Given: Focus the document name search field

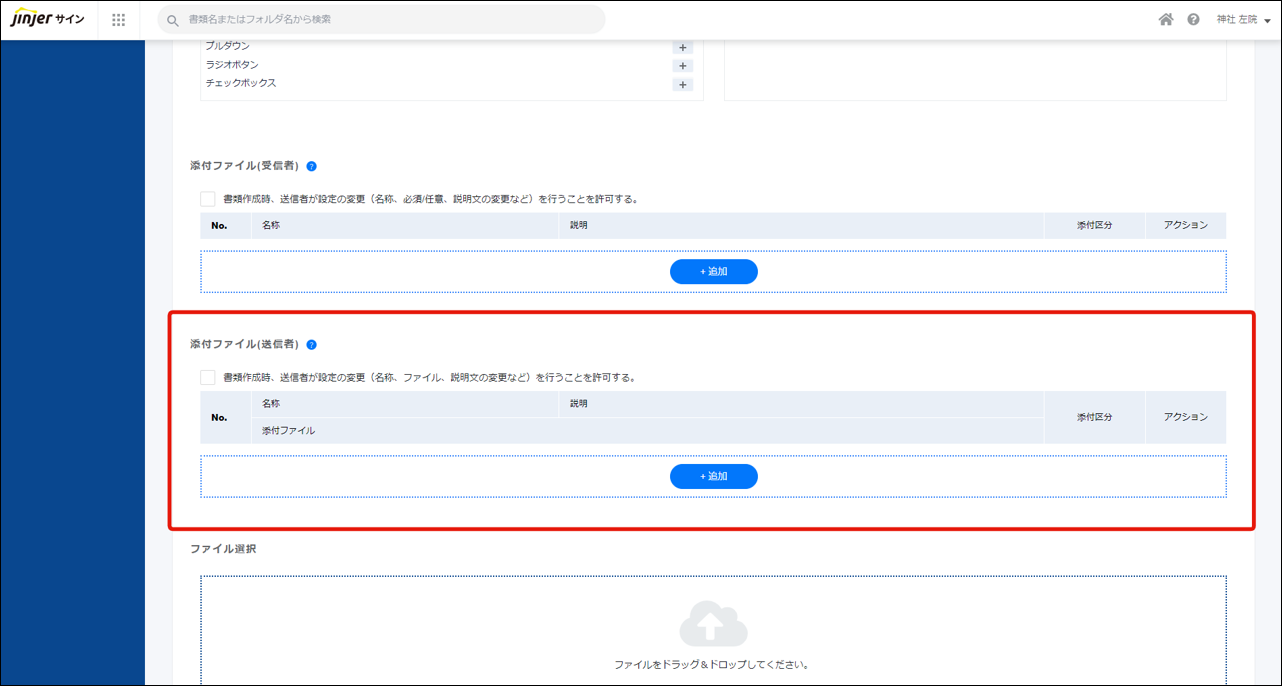Looking at the screenshot, I should point(390,20).
